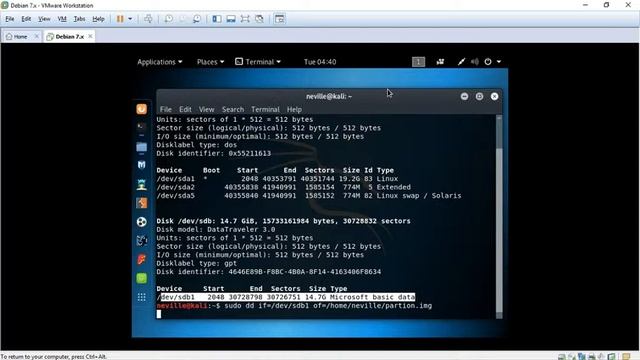Viewport: 640px width, 360px height.
Task: Click the /dev/sda5 Linux swap row
Action: click(309, 196)
